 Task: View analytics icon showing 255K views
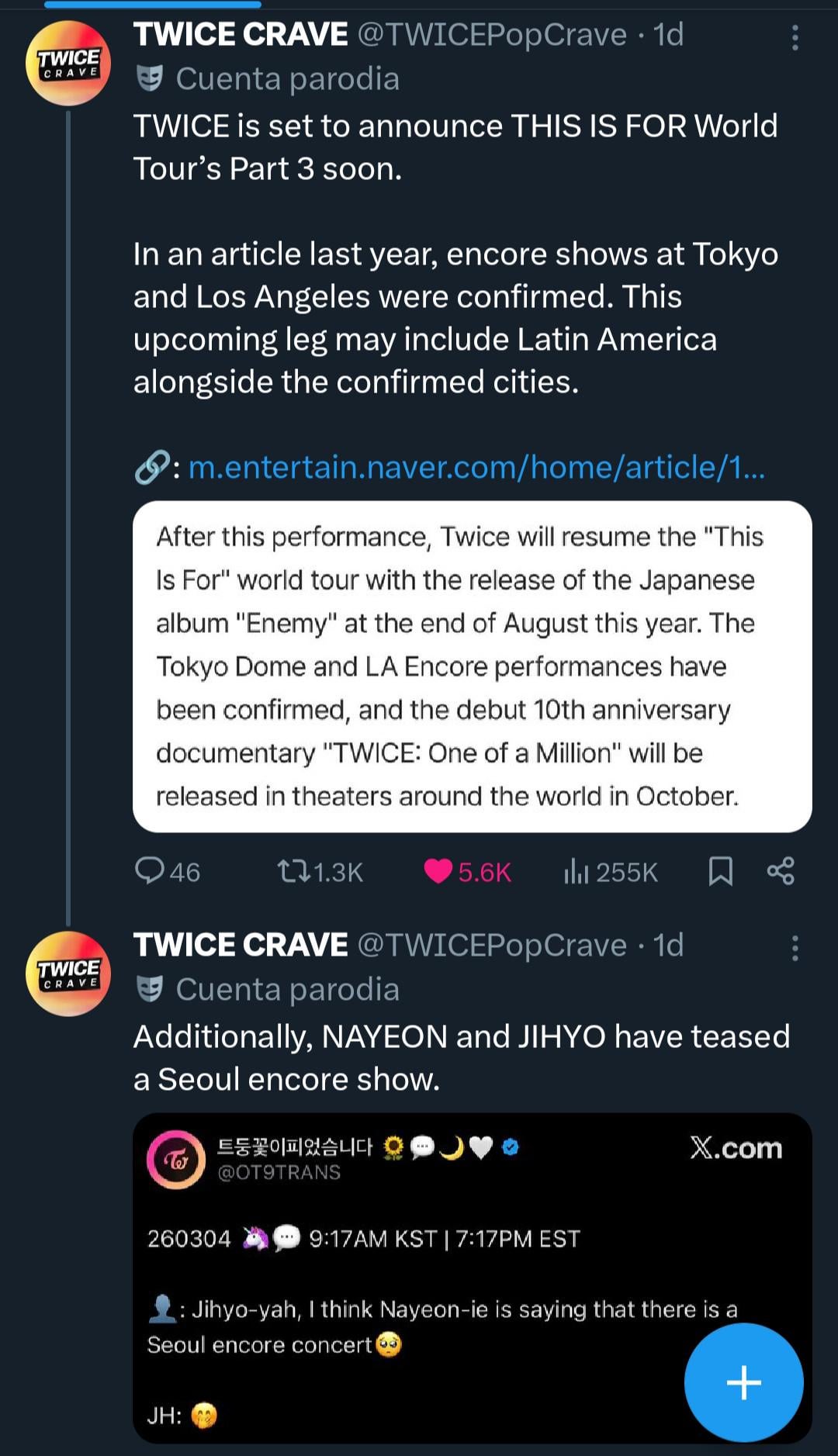577,872
